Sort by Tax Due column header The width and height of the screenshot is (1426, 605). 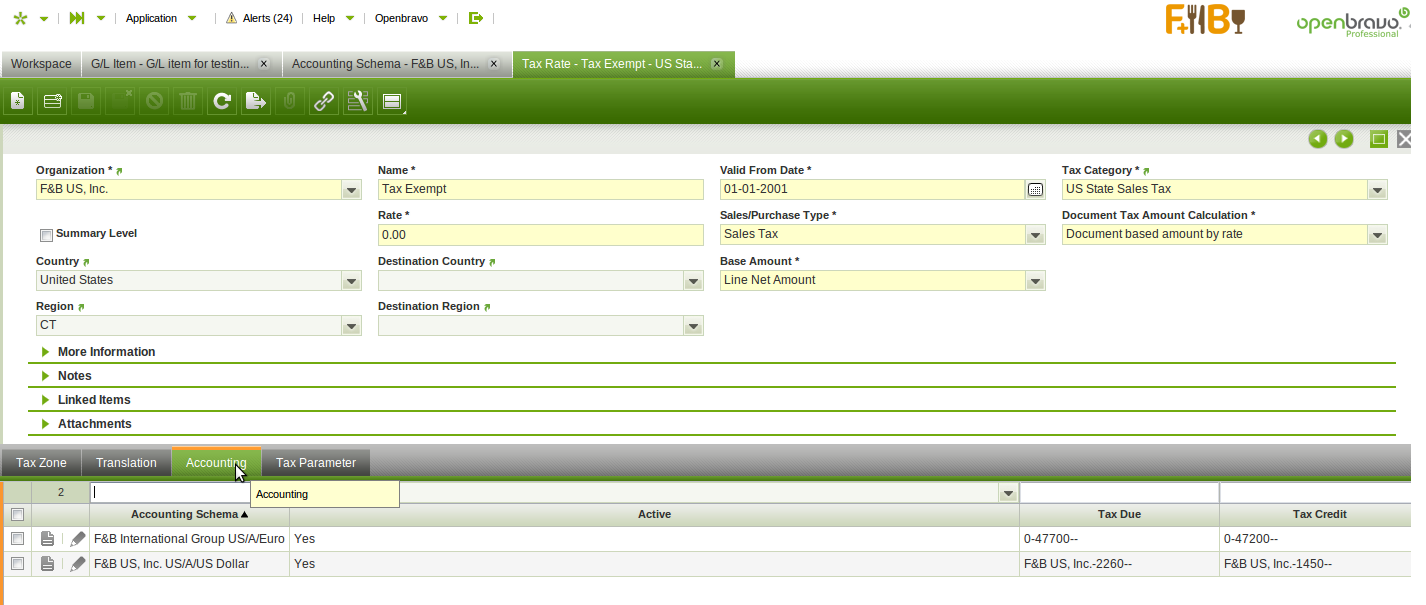[1119, 515]
